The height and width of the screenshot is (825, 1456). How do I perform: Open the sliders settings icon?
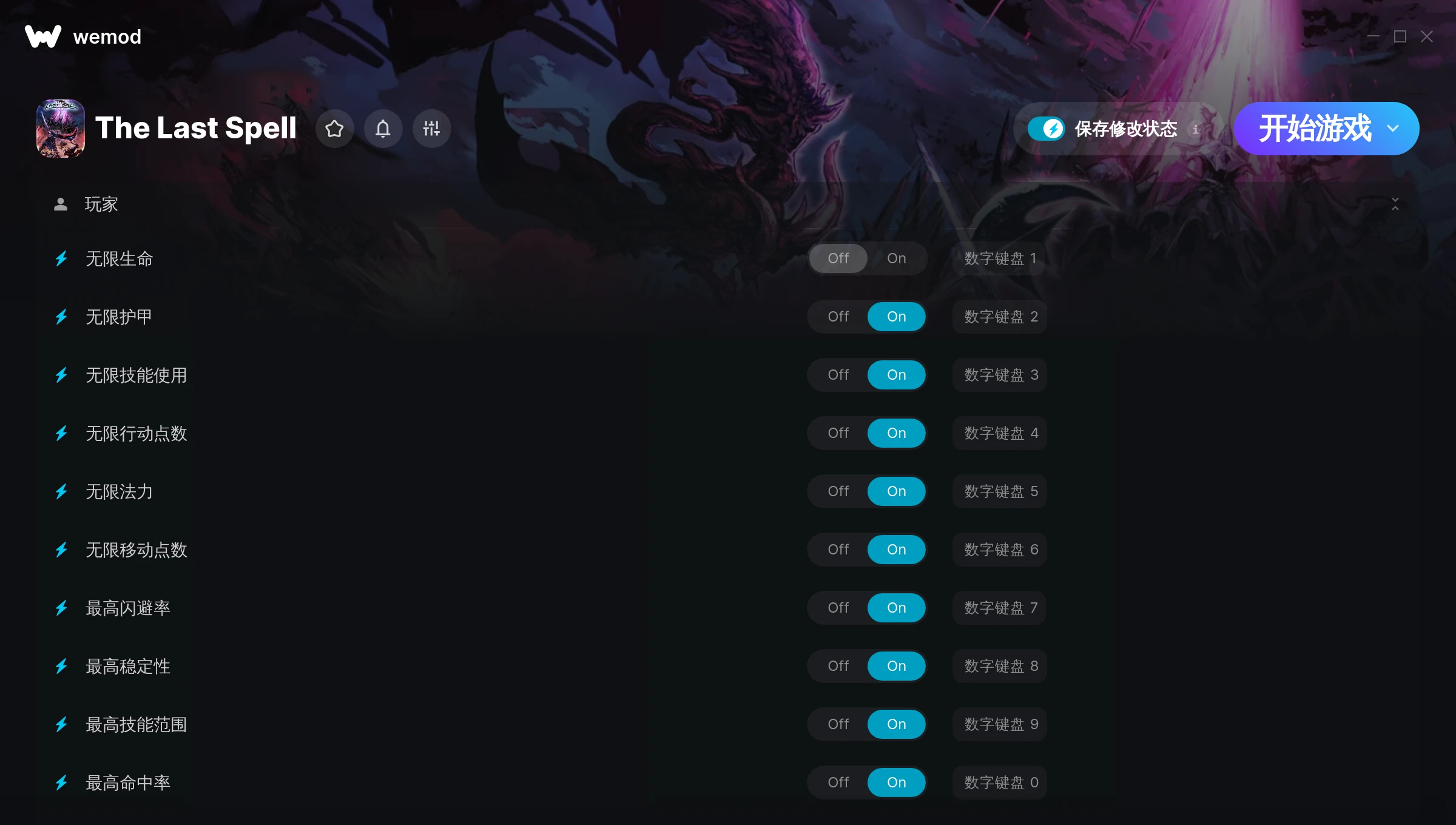[x=431, y=129]
